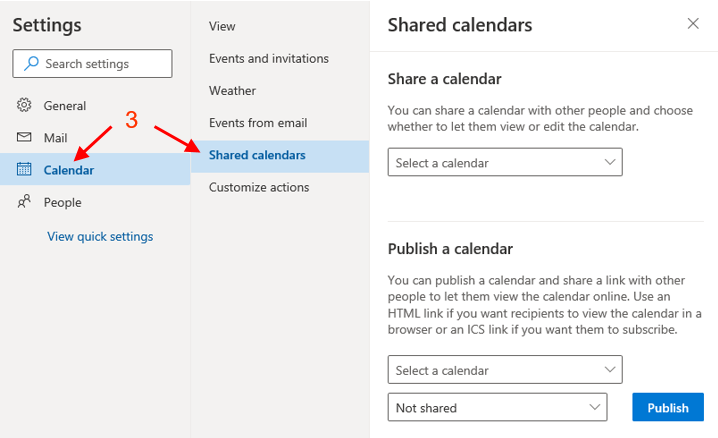Open Share a calendar dropdown
Screen dimensions: 718x438
pos(505,162)
